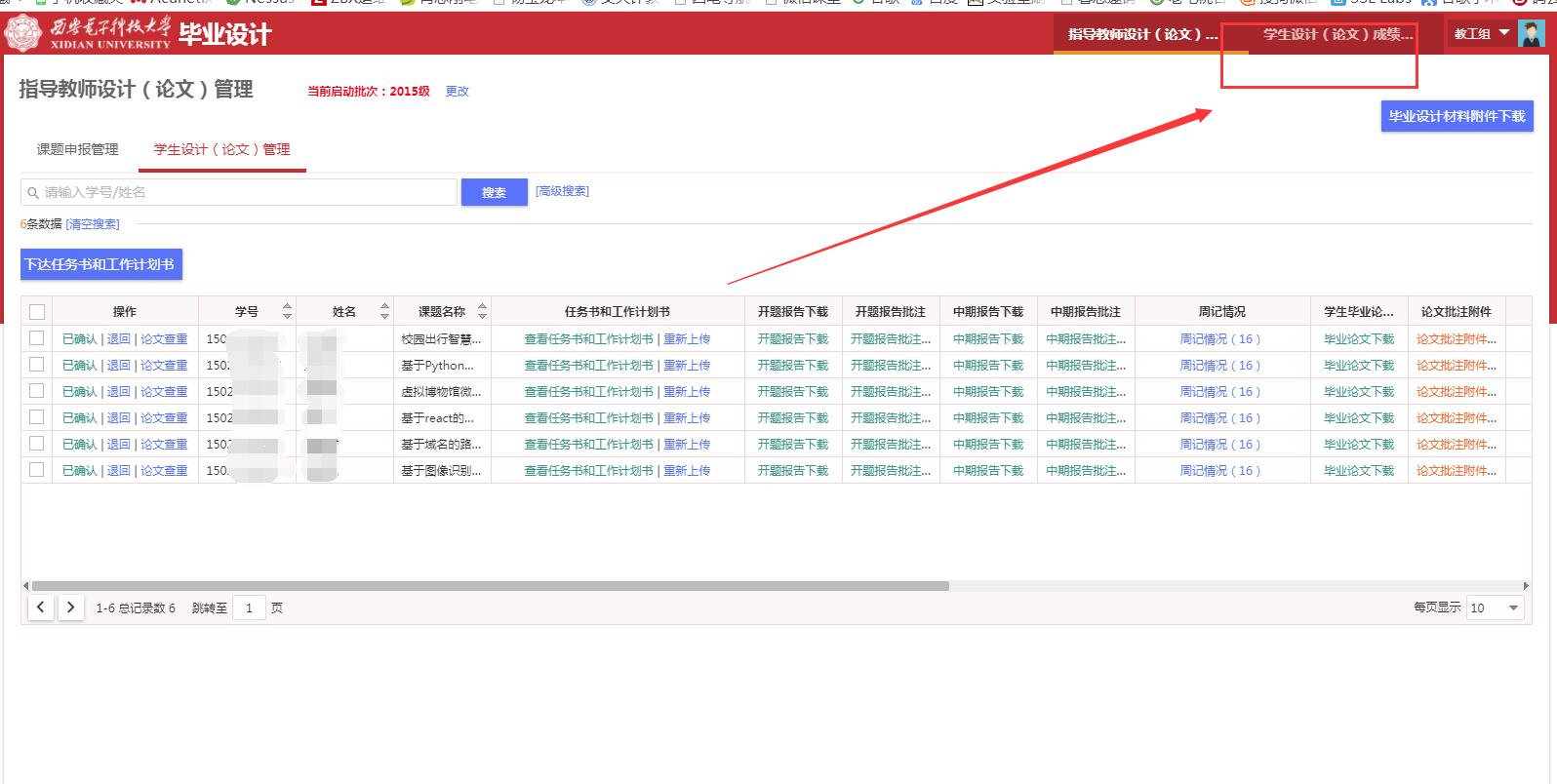Image resolution: width=1557 pixels, height=784 pixels.
Task: Click the 学号/姓名 search input field
Action: 244,192
